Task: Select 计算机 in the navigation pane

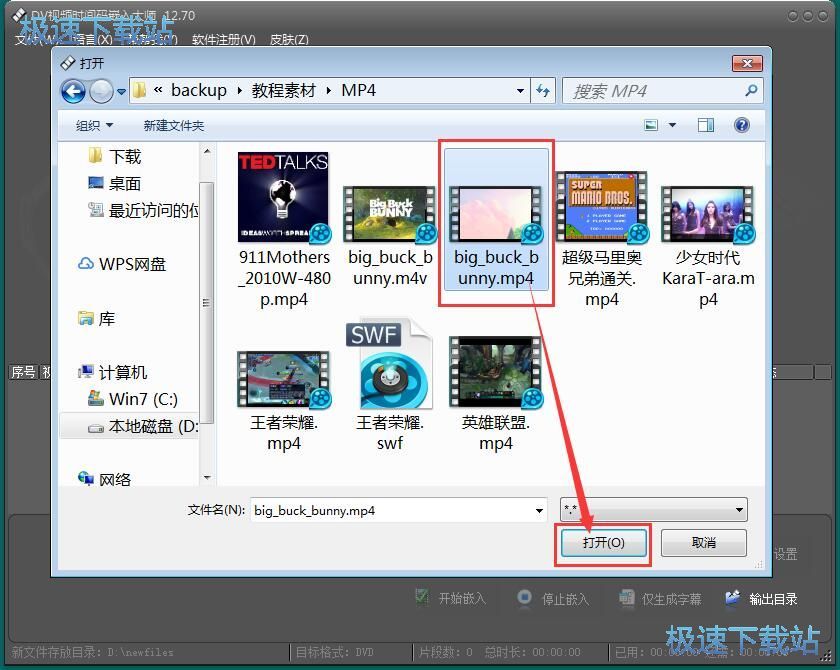Action: [x=112, y=372]
